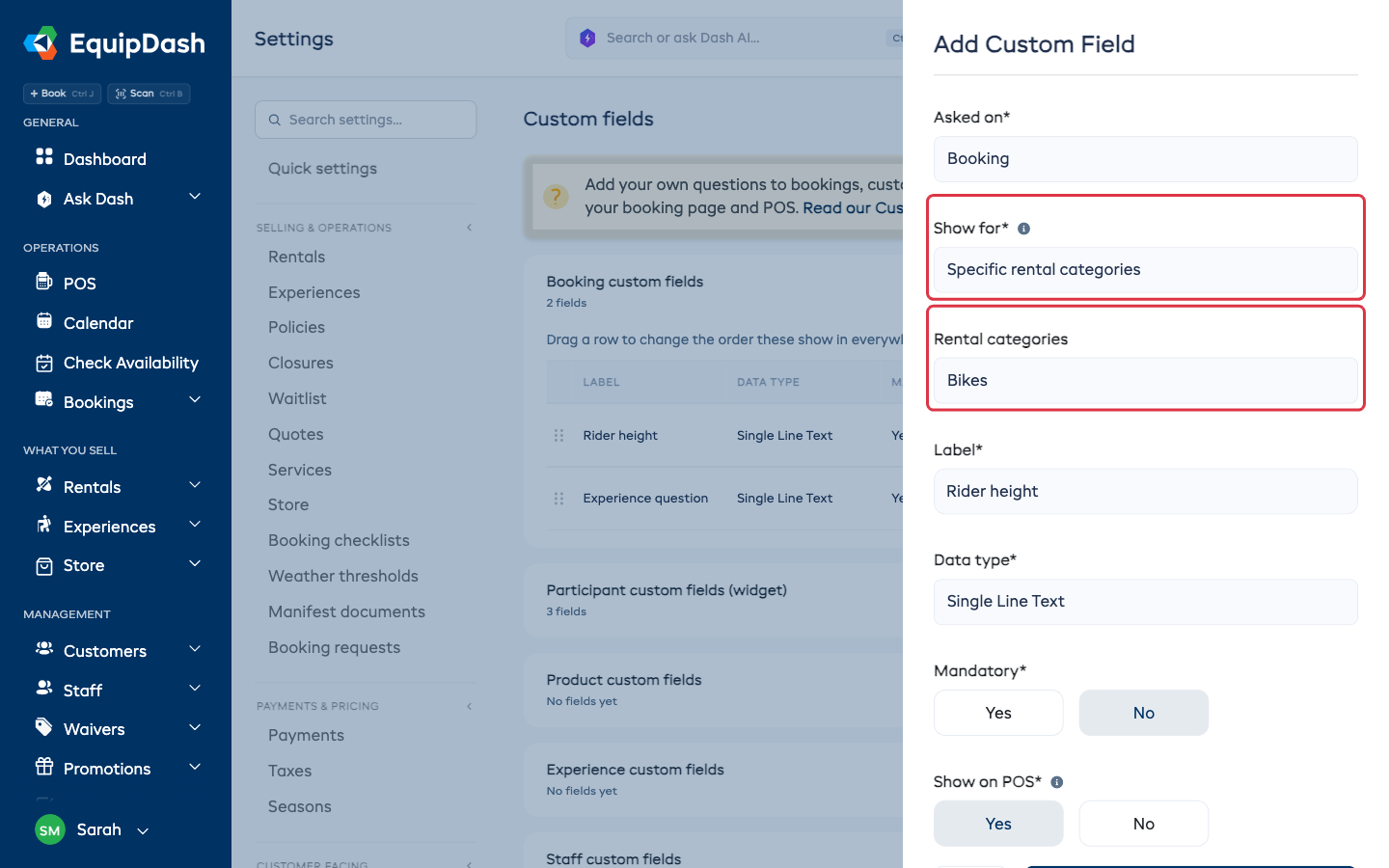Click the Experience question label cell

click(645, 499)
